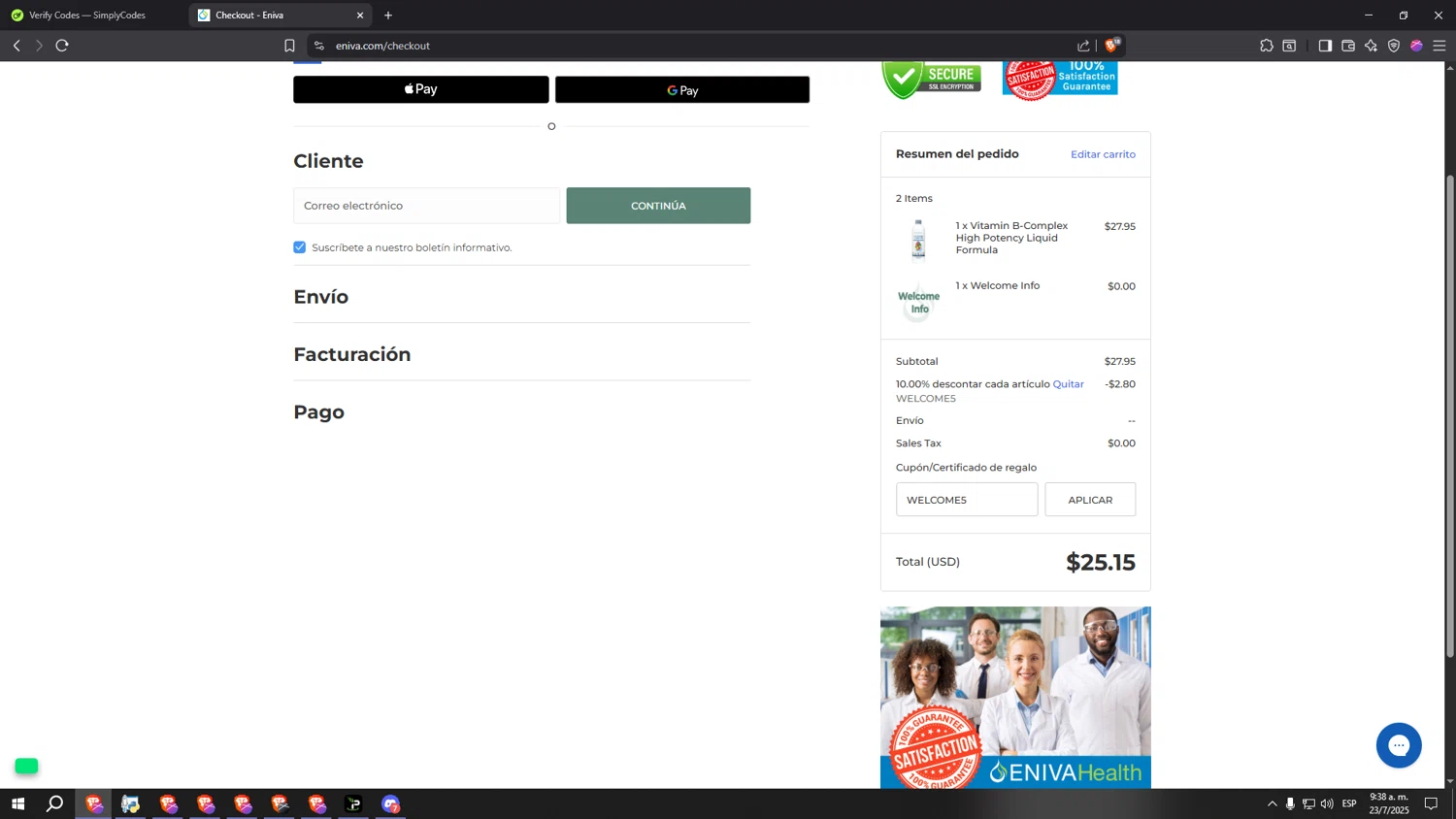
Task: Bookmark this checkout page
Action: [289, 46]
